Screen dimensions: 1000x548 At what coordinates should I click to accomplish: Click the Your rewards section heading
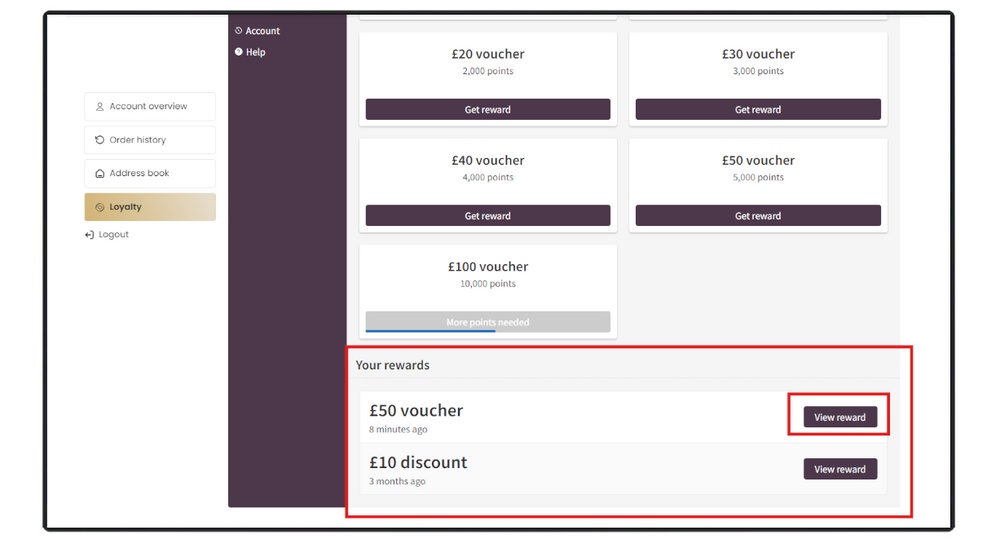393,365
